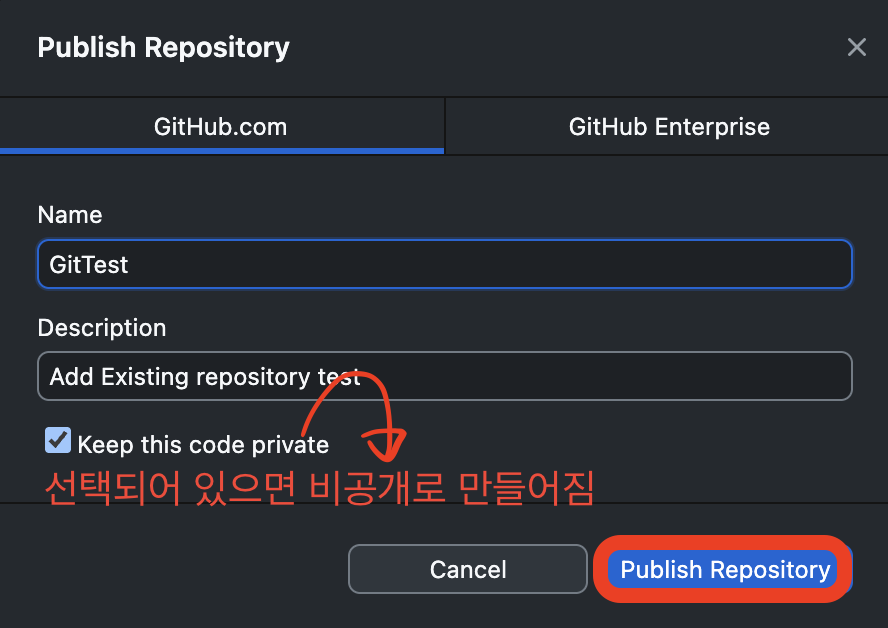Image resolution: width=888 pixels, height=628 pixels.
Task: Click the Description input field
Action: (x=445, y=376)
